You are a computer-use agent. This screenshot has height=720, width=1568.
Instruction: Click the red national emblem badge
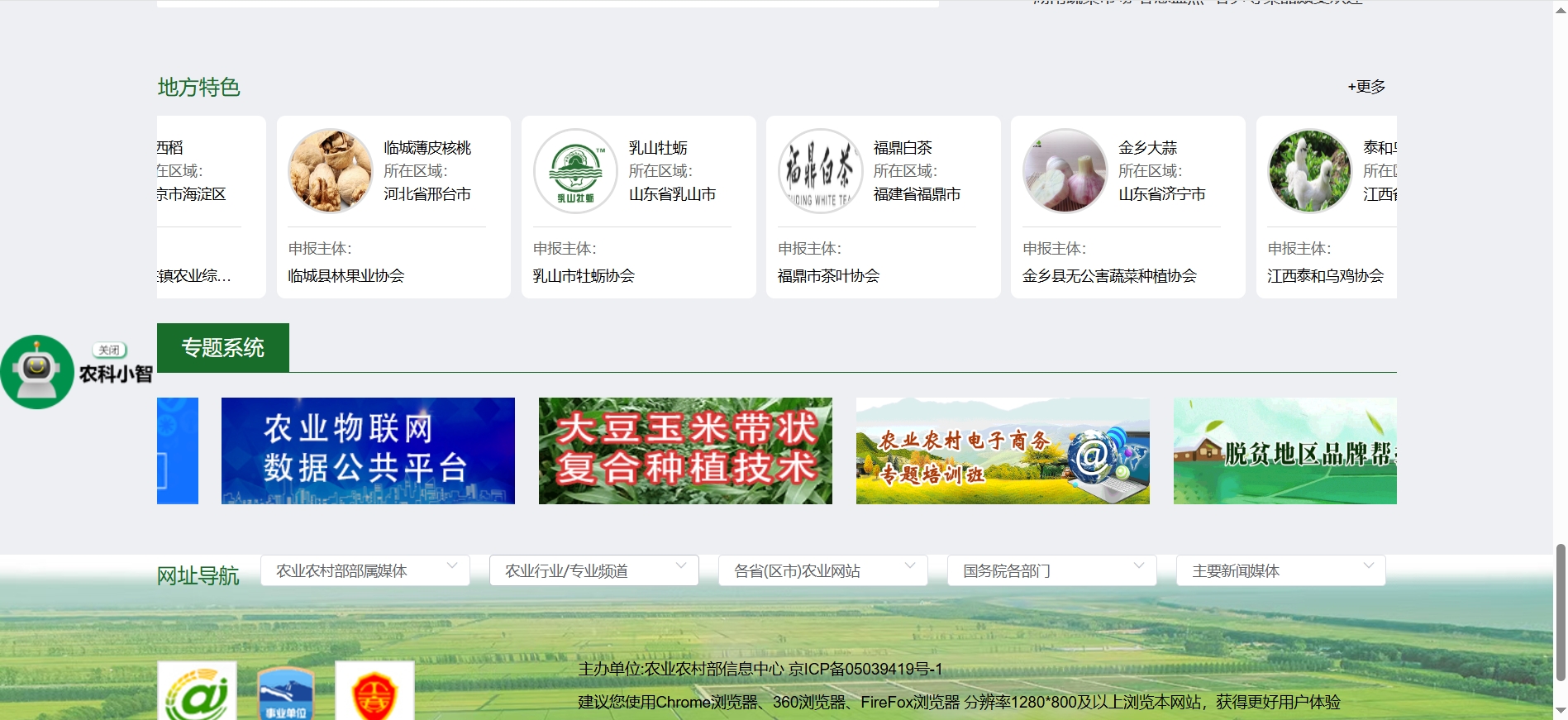click(374, 693)
